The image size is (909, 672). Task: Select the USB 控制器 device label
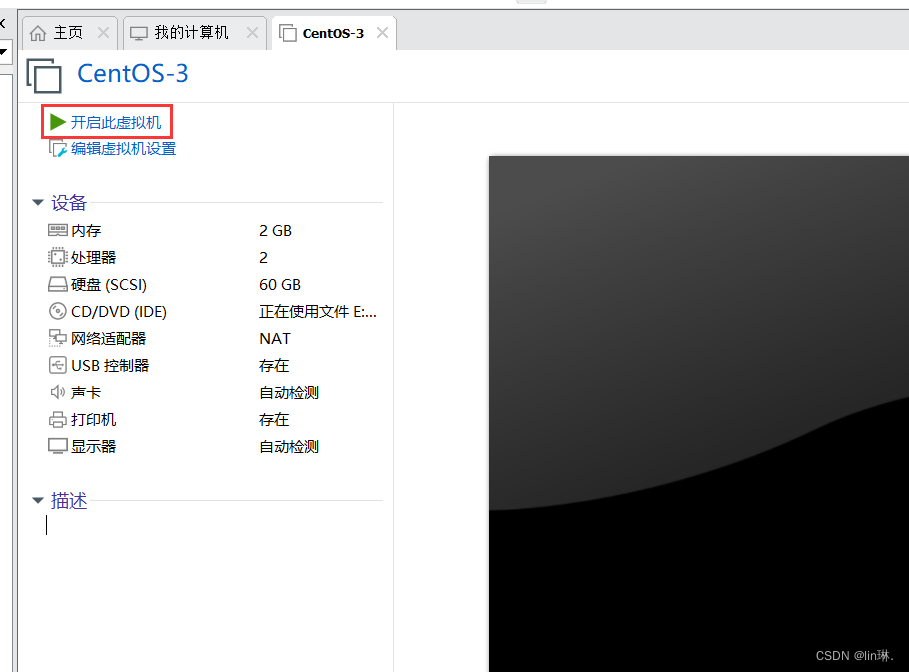click(110, 366)
